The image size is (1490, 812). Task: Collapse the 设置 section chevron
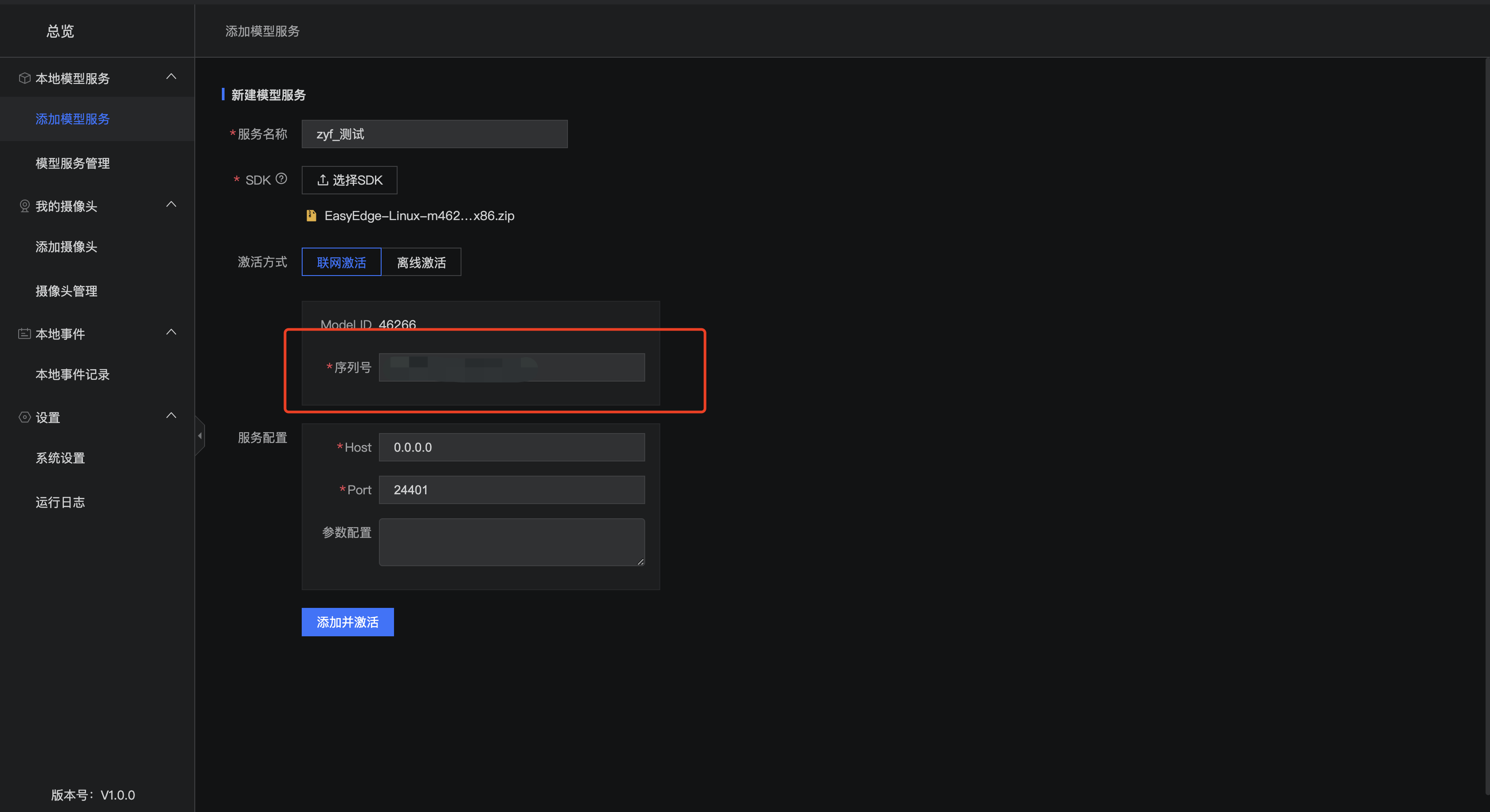click(171, 415)
